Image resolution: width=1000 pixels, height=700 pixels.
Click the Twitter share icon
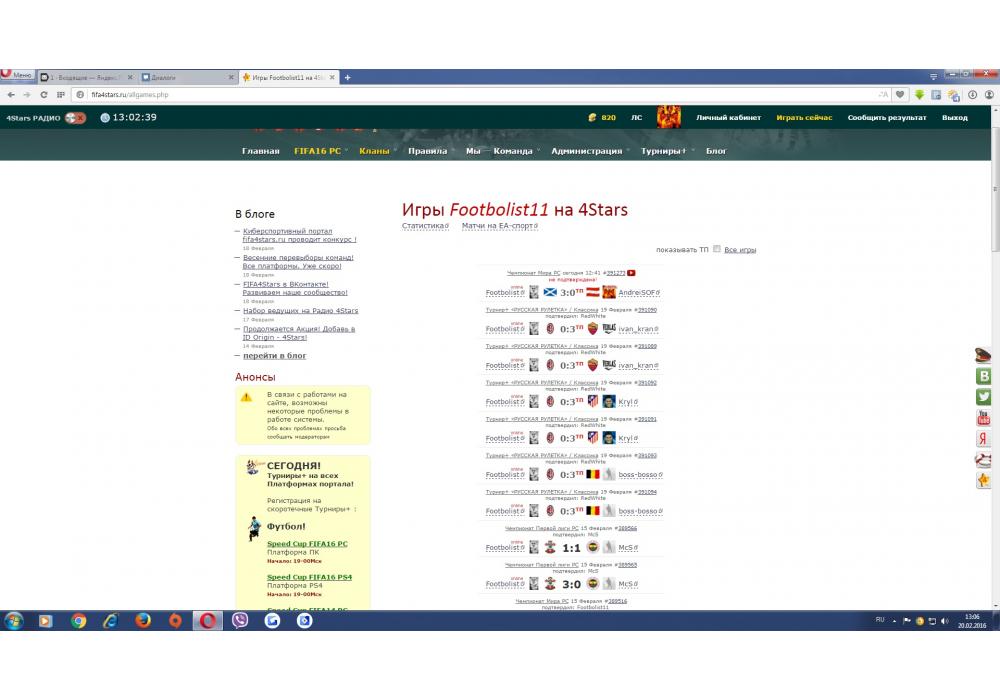(x=983, y=397)
